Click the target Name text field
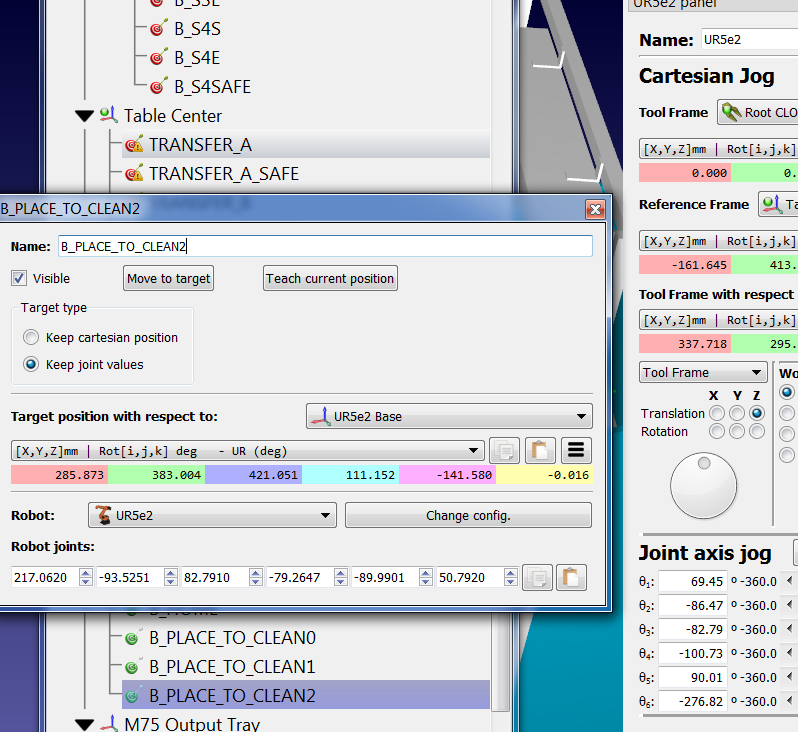The image size is (798, 732). click(x=324, y=246)
